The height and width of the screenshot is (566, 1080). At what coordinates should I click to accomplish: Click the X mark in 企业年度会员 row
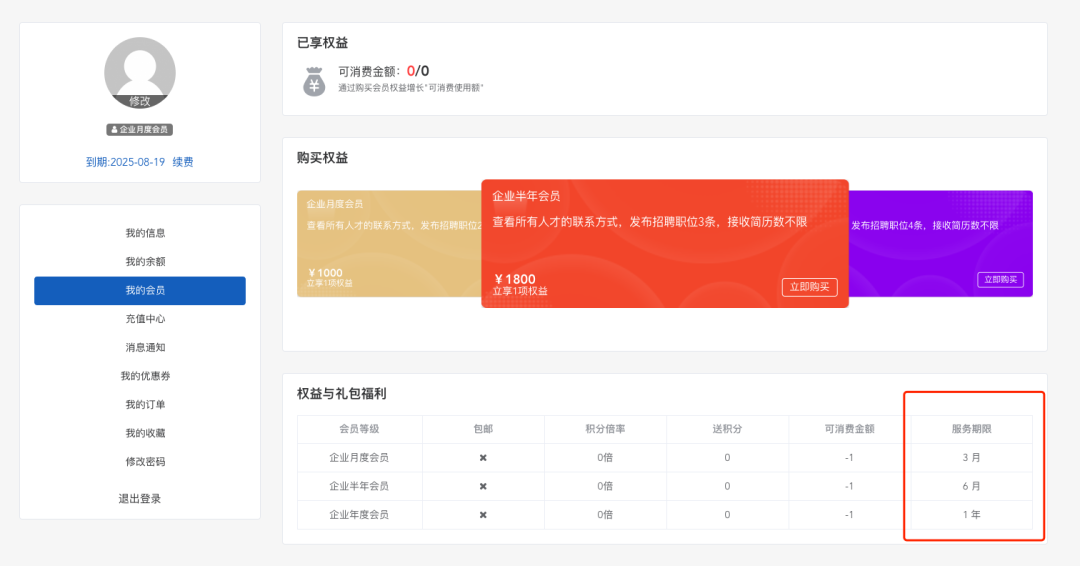[x=483, y=515]
